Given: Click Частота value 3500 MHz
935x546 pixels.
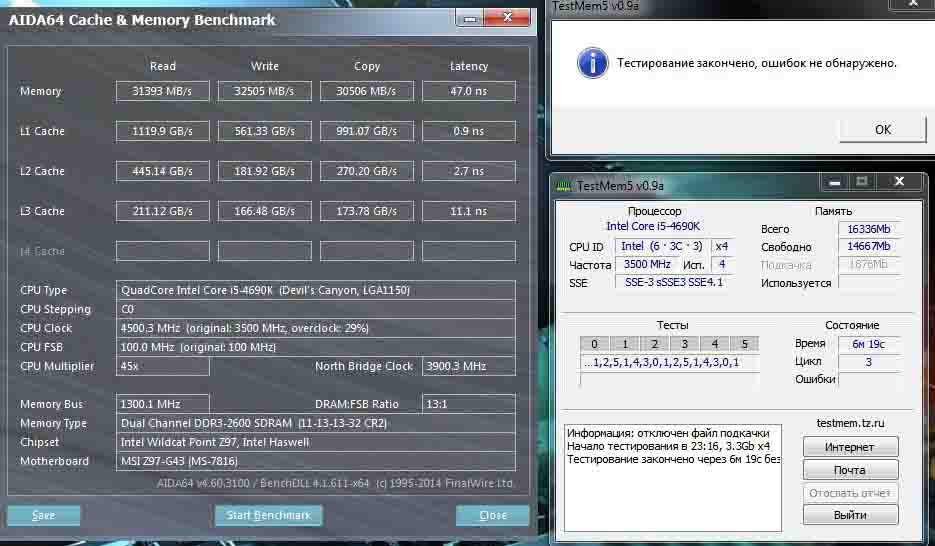Looking at the screenshot, I should (x=647, y=264).
